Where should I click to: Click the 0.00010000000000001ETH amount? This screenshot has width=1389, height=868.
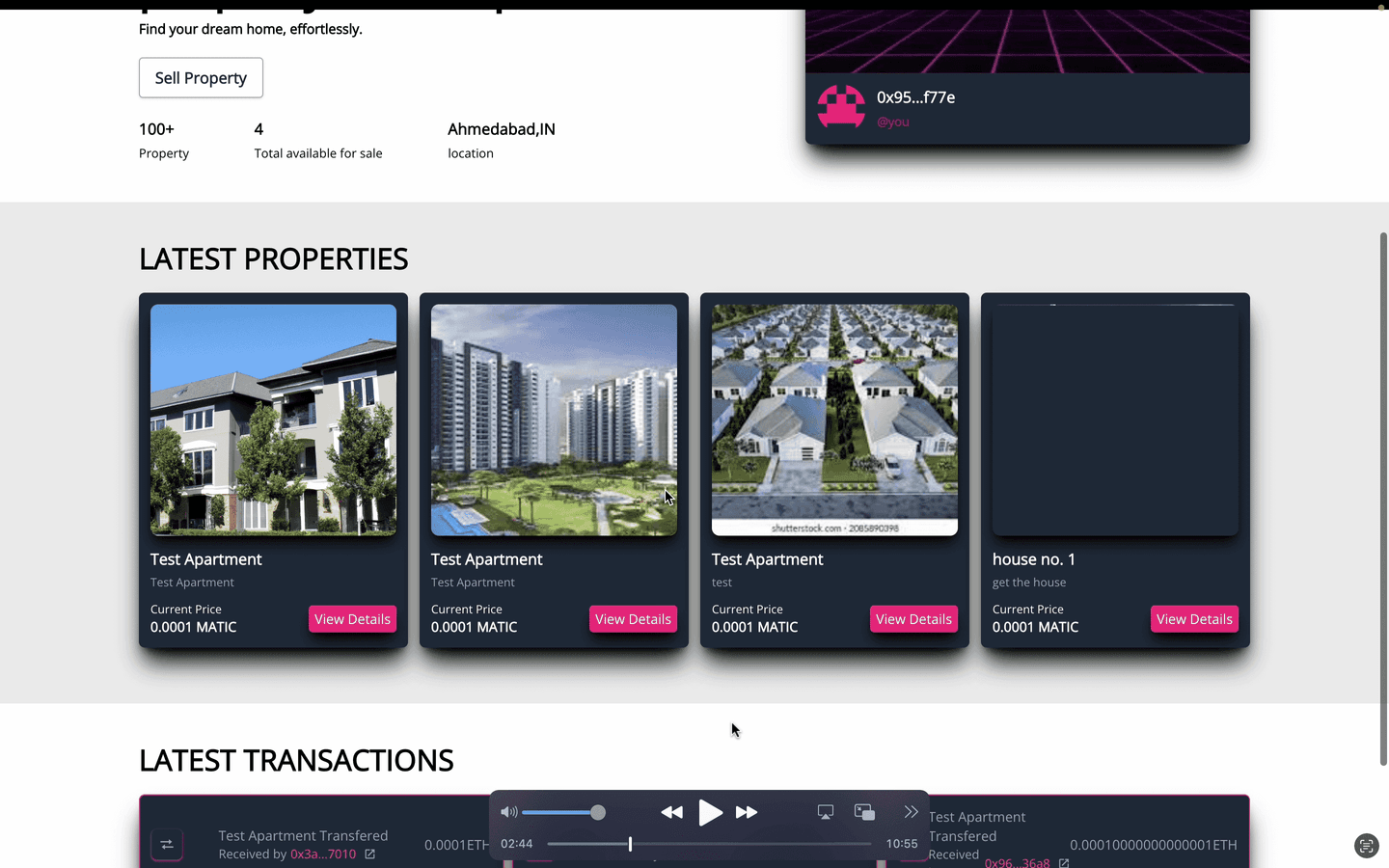[x=1154, y=845]
